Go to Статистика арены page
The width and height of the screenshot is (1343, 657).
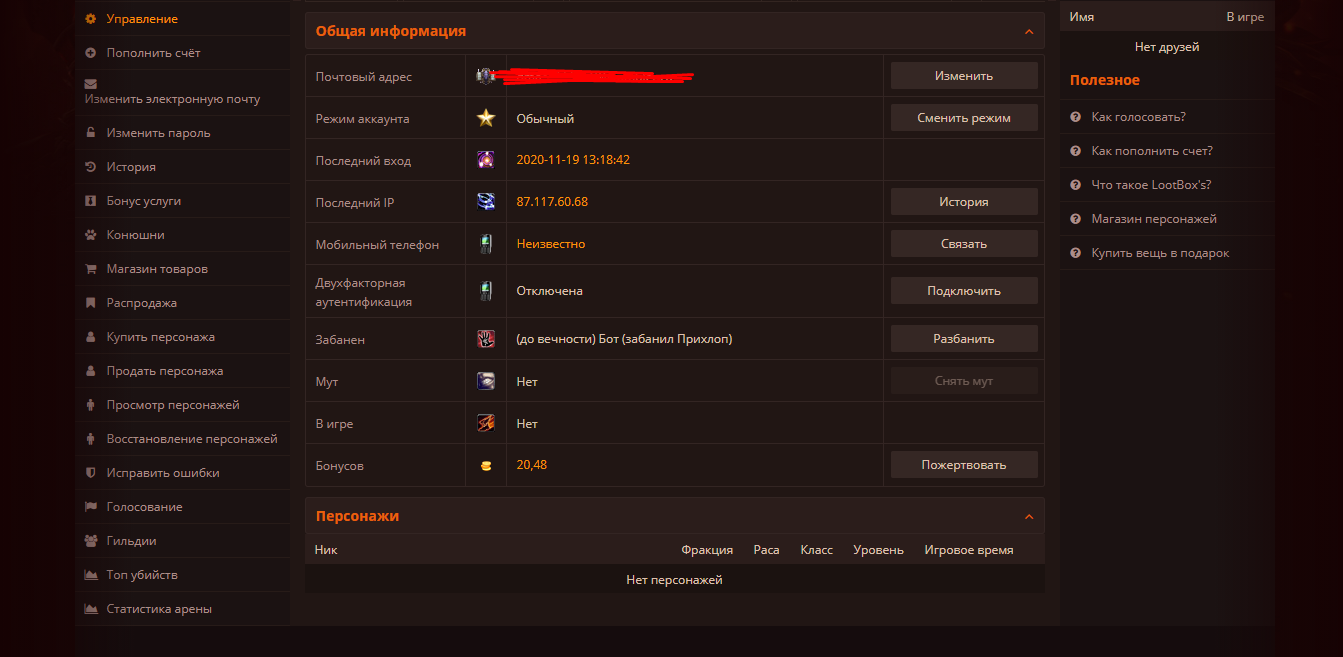pos(159,609)
